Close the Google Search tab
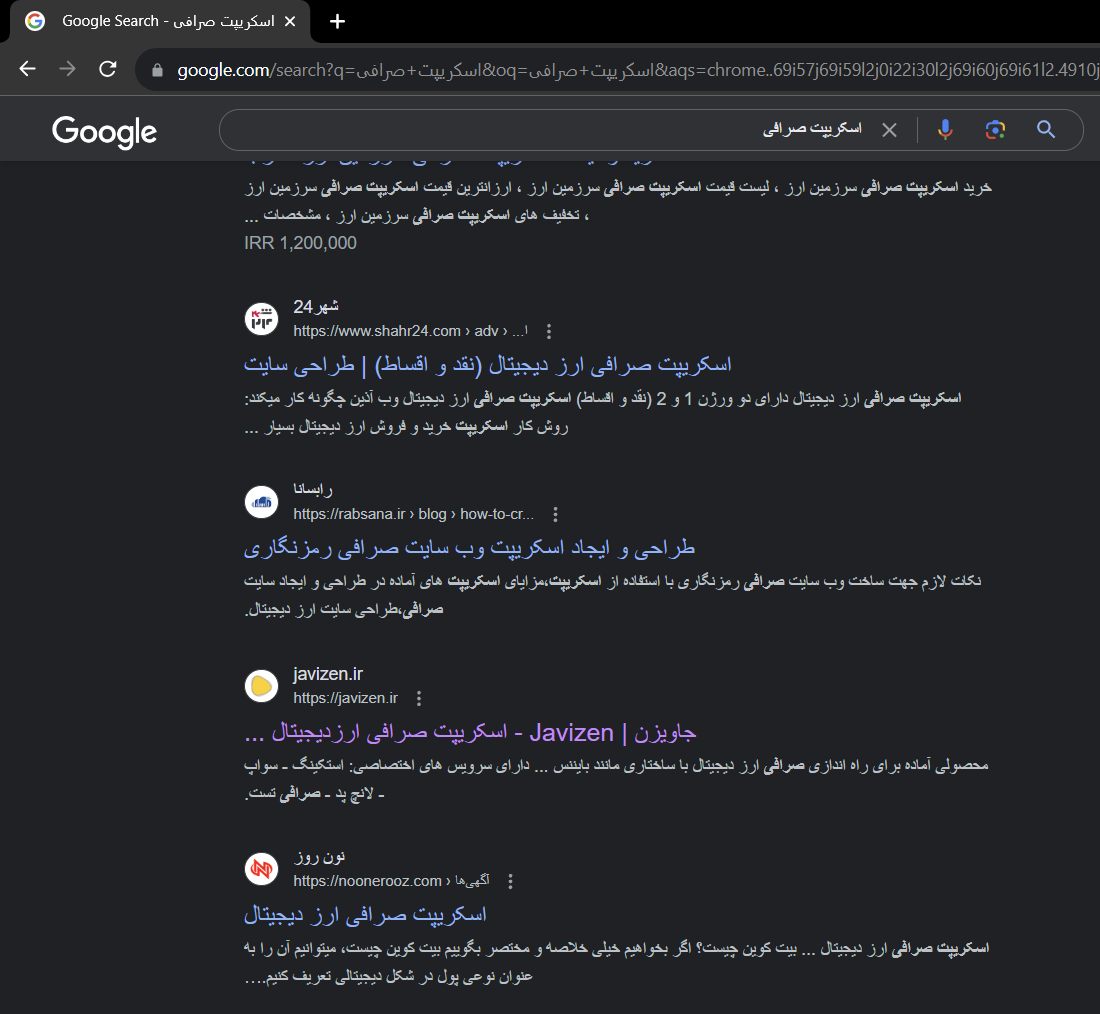The width and height of the screenshot is (1100, 1014). click(290, 22)
